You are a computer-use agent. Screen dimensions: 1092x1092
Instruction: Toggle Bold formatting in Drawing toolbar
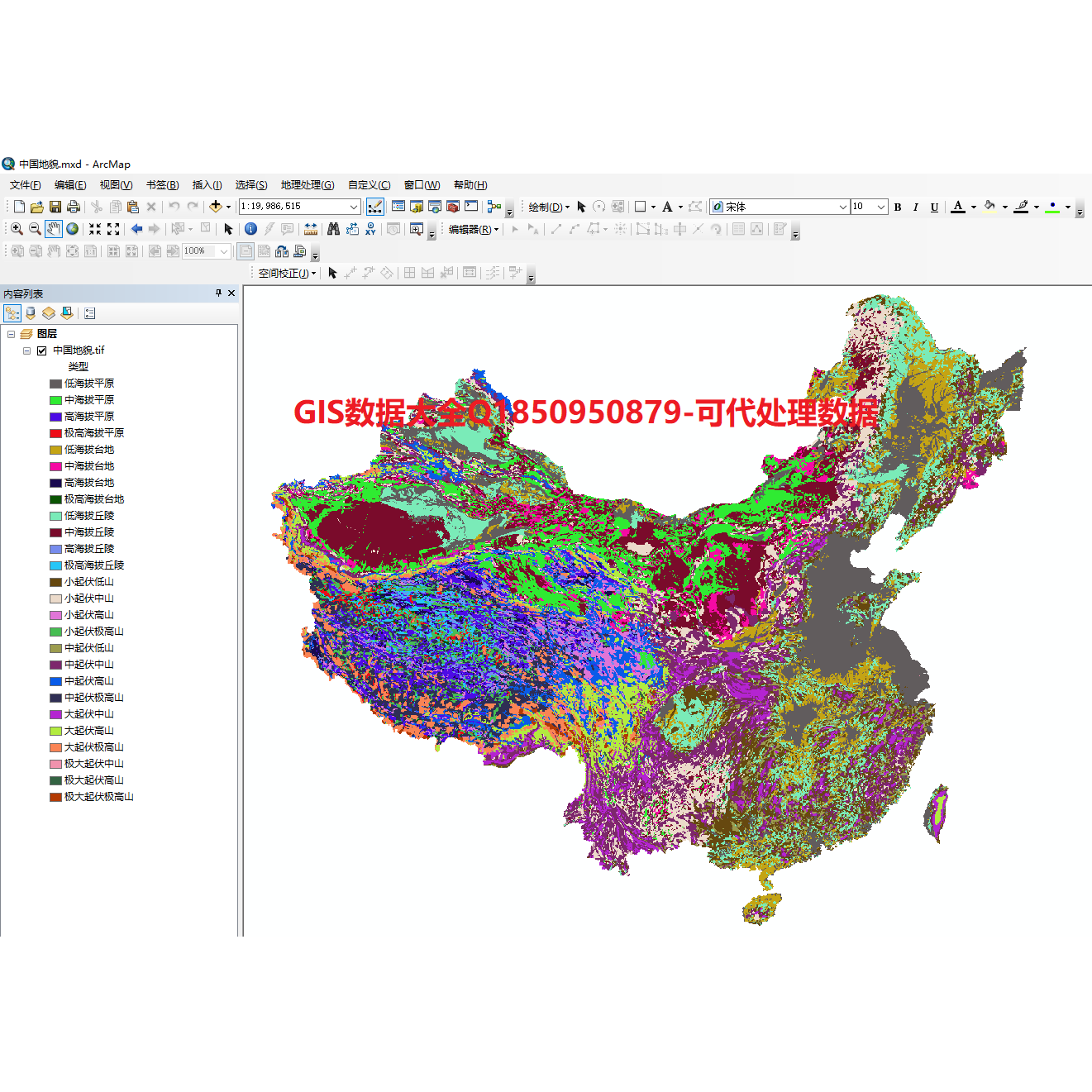pyautogui.click(x=898, y=207)
